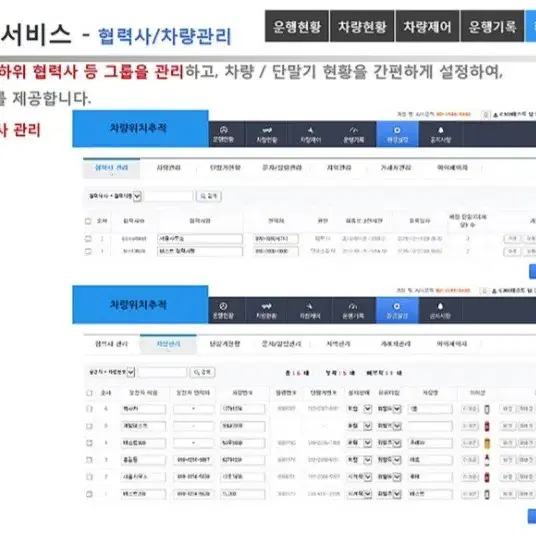
Task: Click the 서울사무소 partner name input field
Action: coord(200,239)
